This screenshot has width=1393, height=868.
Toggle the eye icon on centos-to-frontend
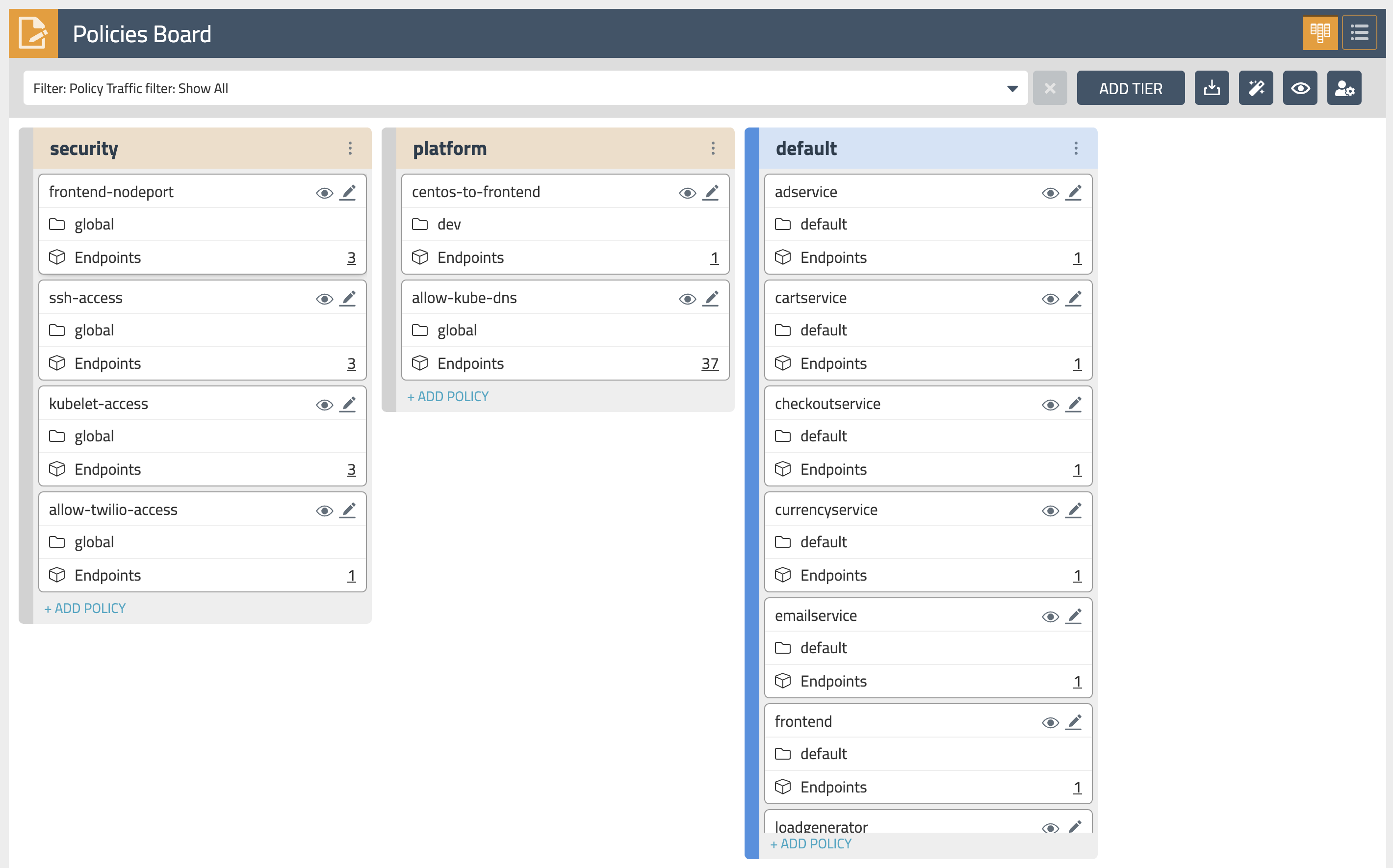pyautogui.click(x=687, y=193)
